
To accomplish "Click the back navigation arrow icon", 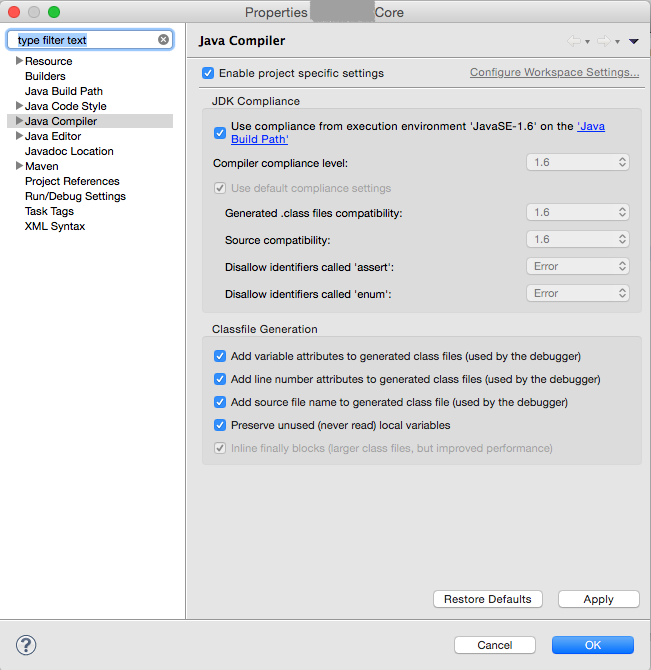I will click(574, 41).
